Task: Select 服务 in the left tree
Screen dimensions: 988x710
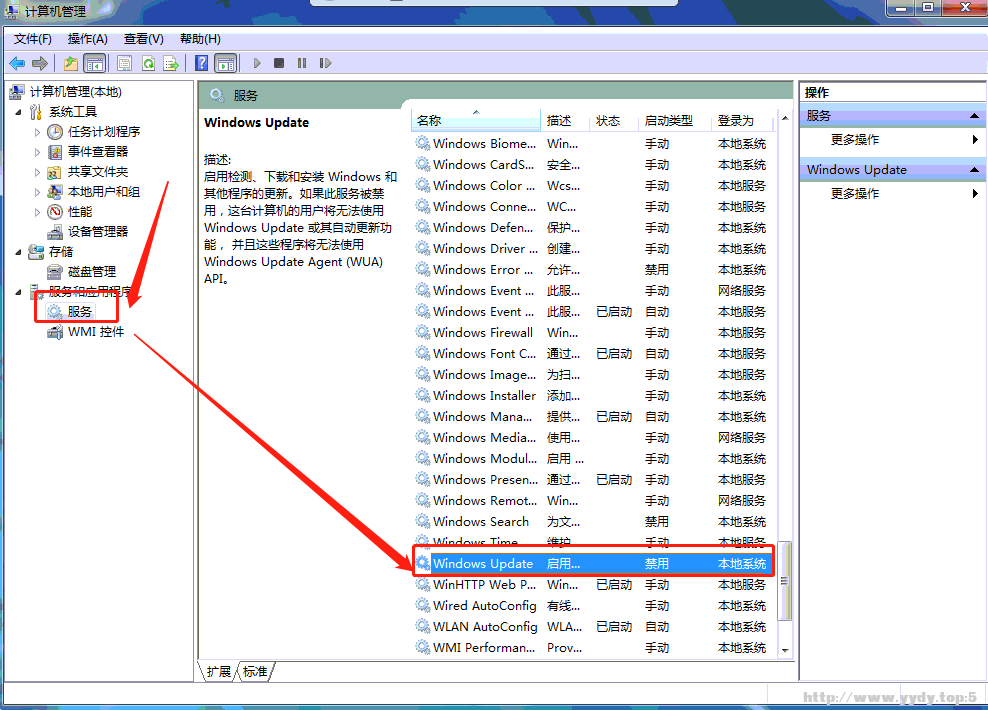Action: [x=71, y=312]
